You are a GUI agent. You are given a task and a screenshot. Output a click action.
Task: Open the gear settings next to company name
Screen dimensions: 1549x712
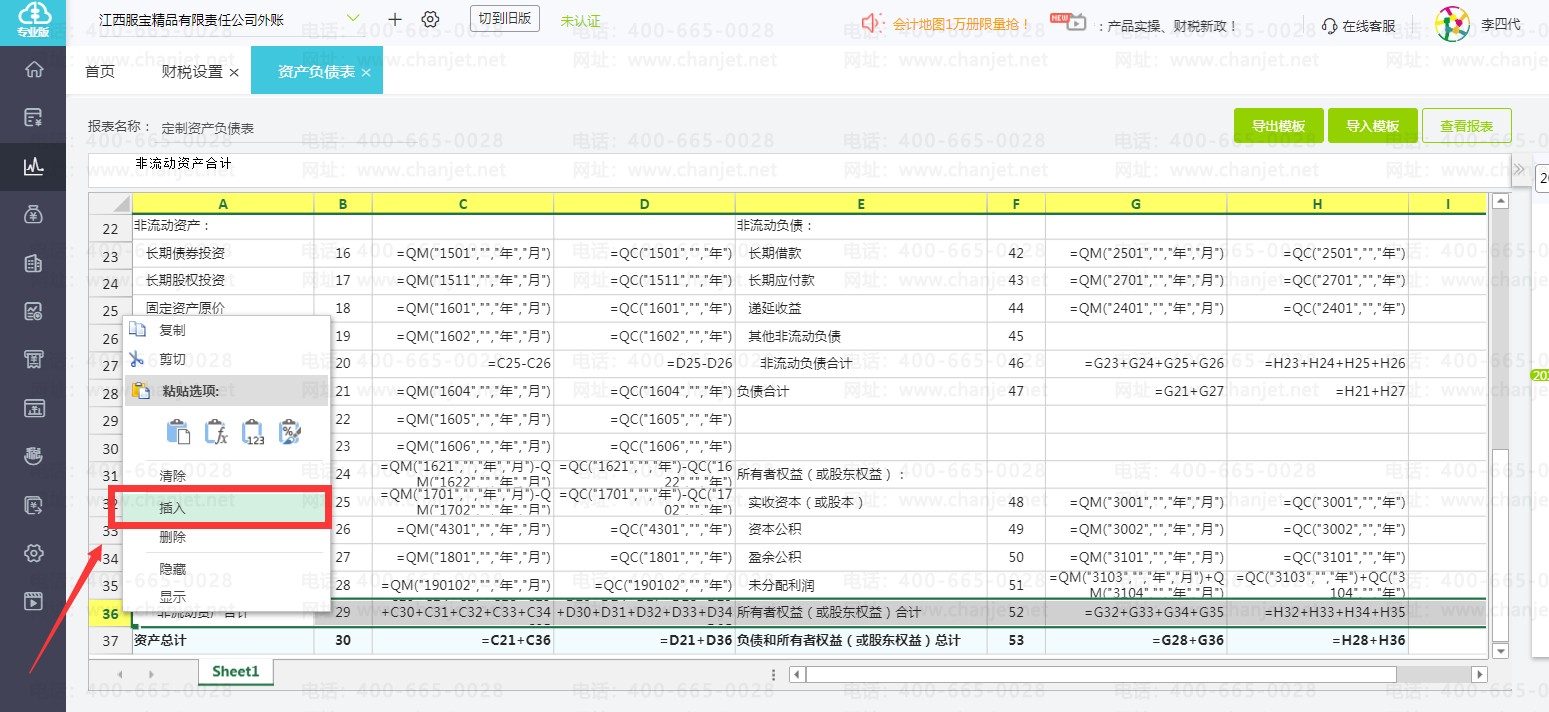430,19
